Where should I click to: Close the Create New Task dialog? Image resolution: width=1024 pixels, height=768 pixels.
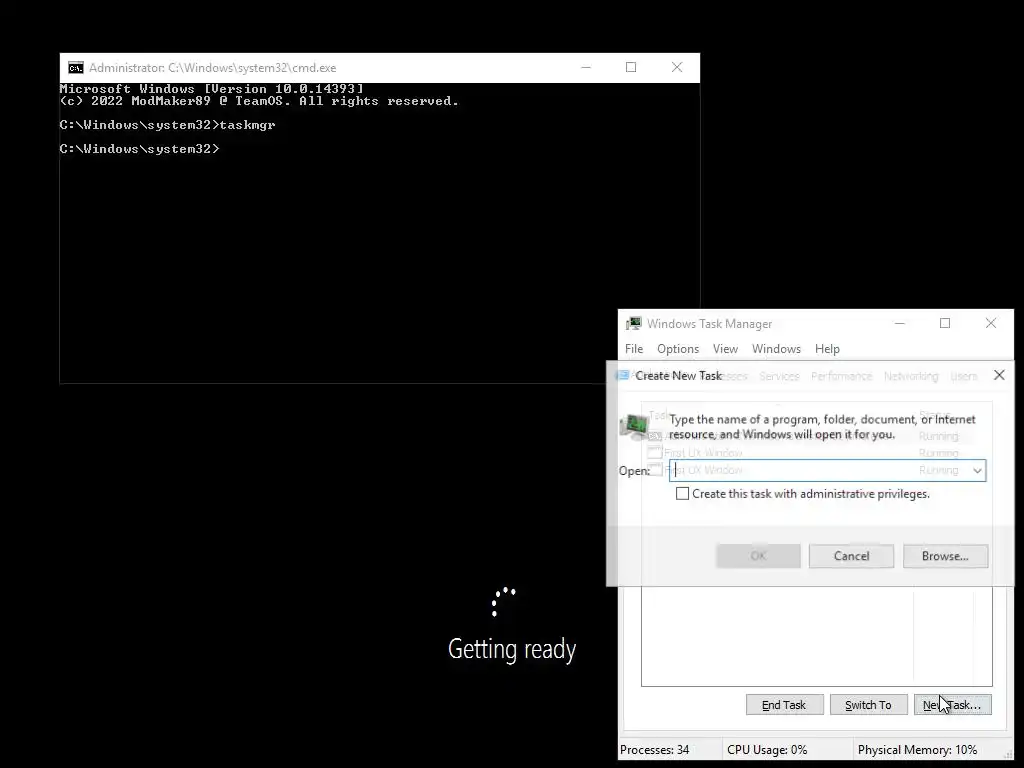[999, 375]
